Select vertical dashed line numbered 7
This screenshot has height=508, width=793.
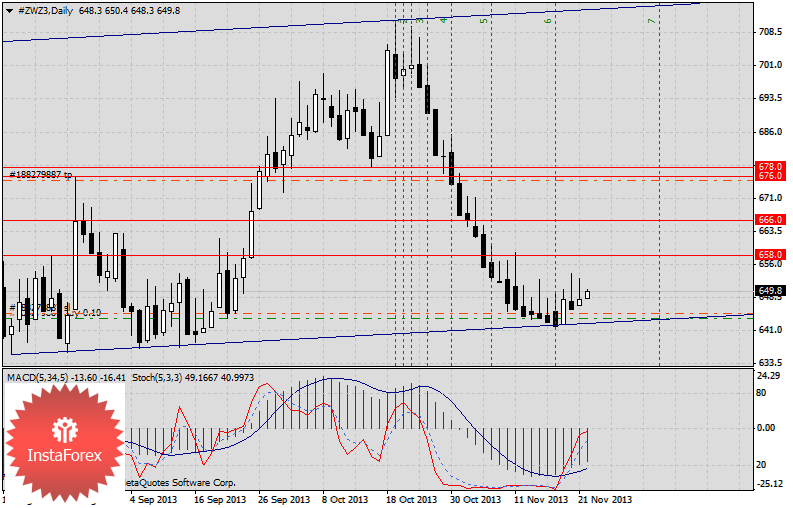(659, 200)
